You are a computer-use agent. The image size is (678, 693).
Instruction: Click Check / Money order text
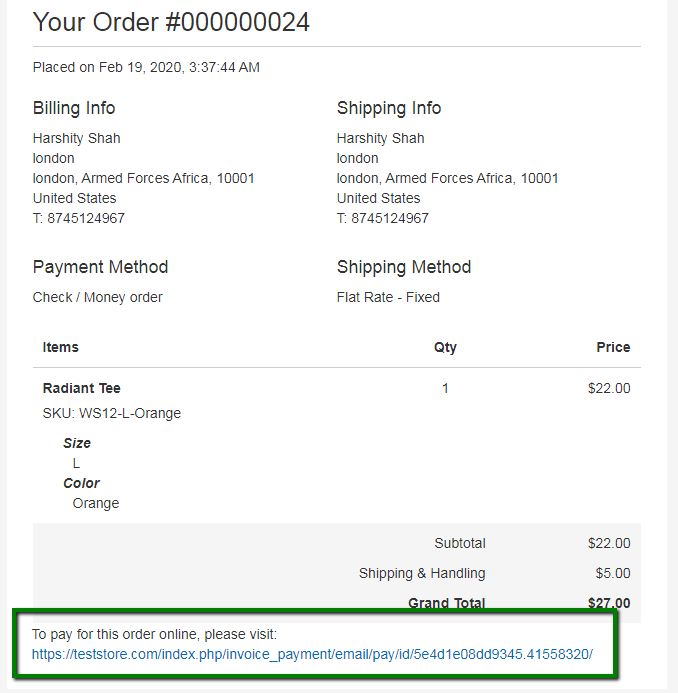click(x=98, y=297)
